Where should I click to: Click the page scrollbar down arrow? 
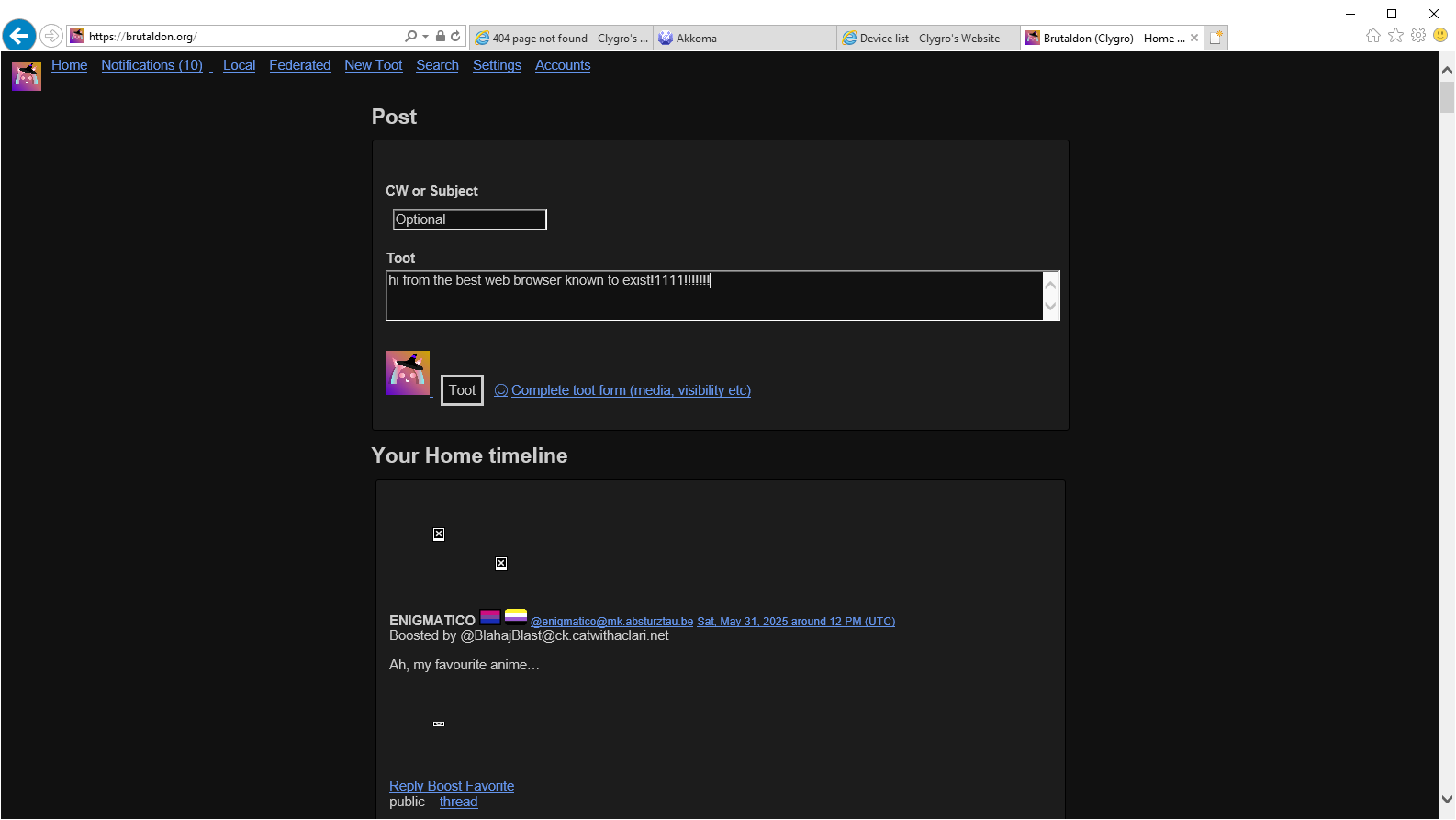tap(1447, 799)
